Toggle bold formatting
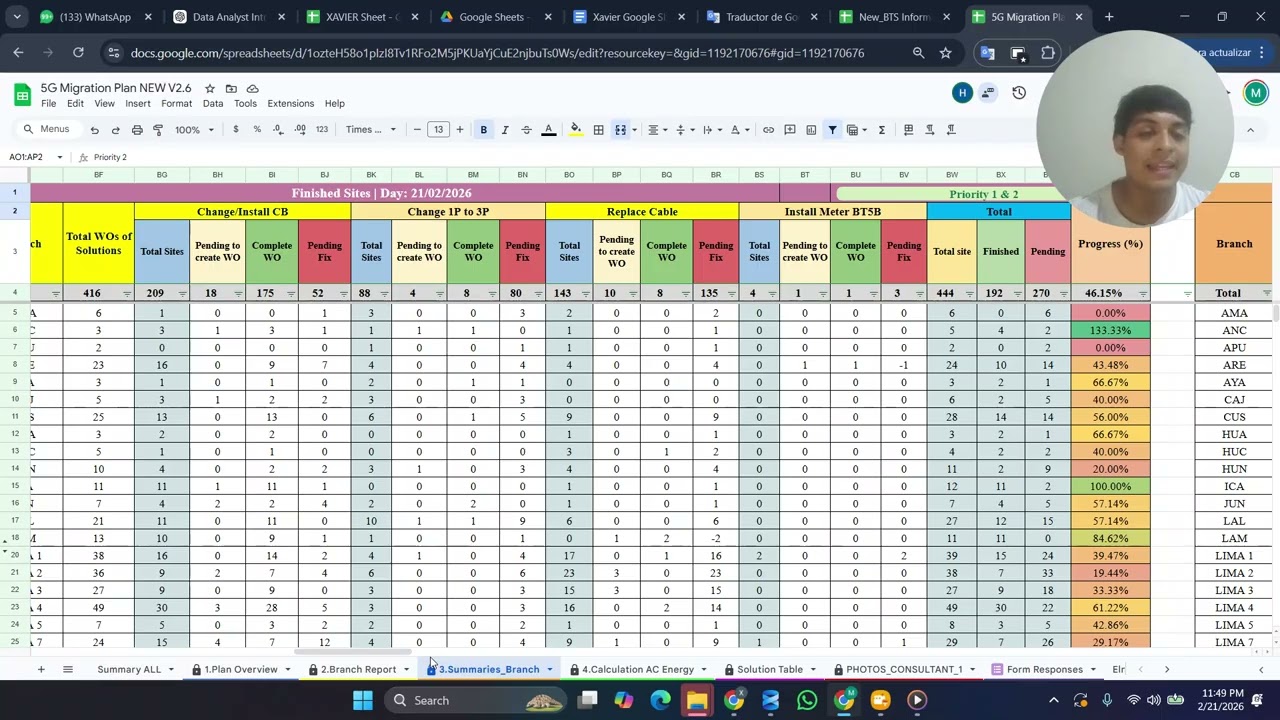This screenshot has height=720, width=1280. tap(483, 130)
